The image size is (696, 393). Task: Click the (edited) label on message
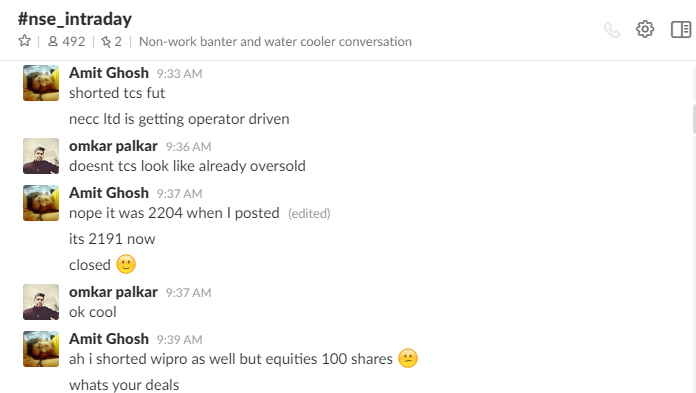309,214
